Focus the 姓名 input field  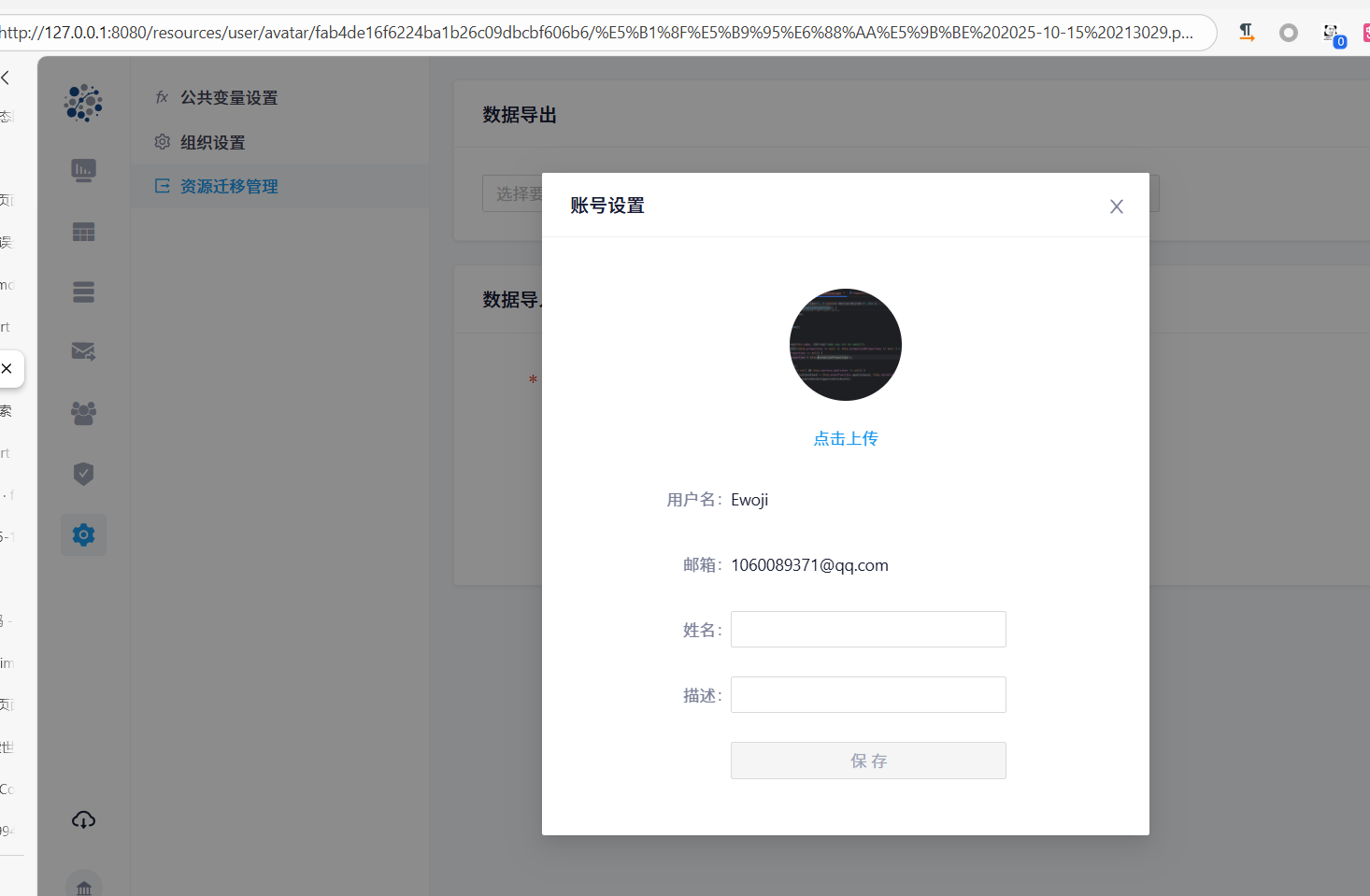[867, 629]
